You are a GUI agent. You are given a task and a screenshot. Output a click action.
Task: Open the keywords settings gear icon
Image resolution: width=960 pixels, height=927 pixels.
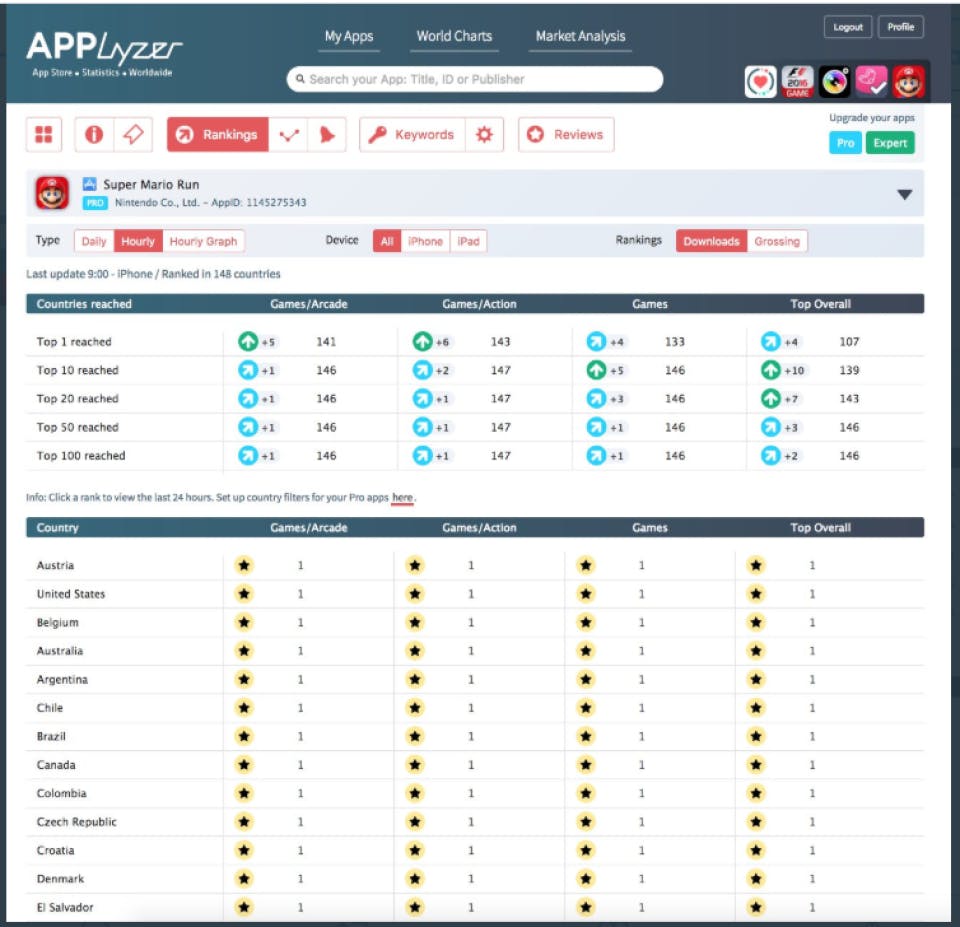(484, 134)
